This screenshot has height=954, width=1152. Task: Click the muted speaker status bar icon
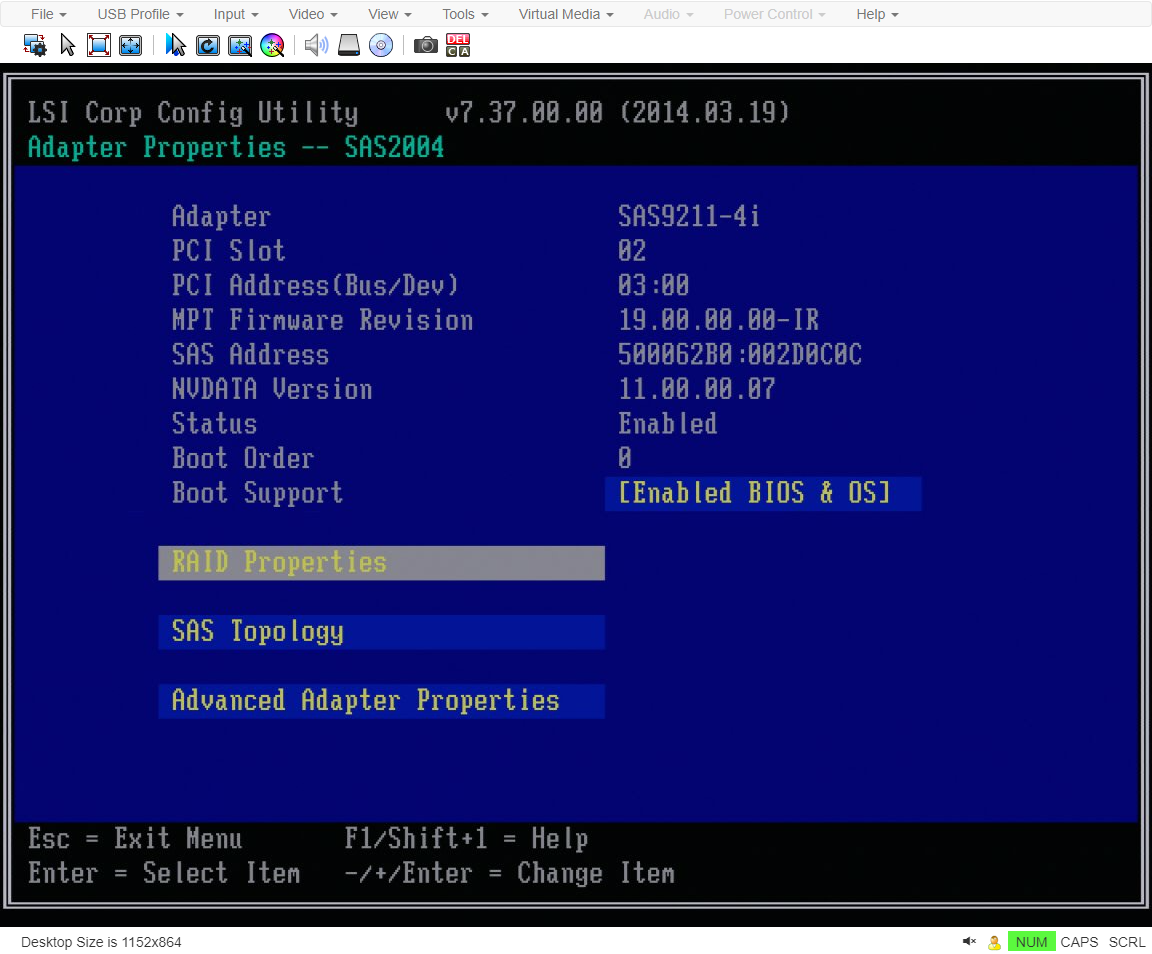tap(969, 942)
